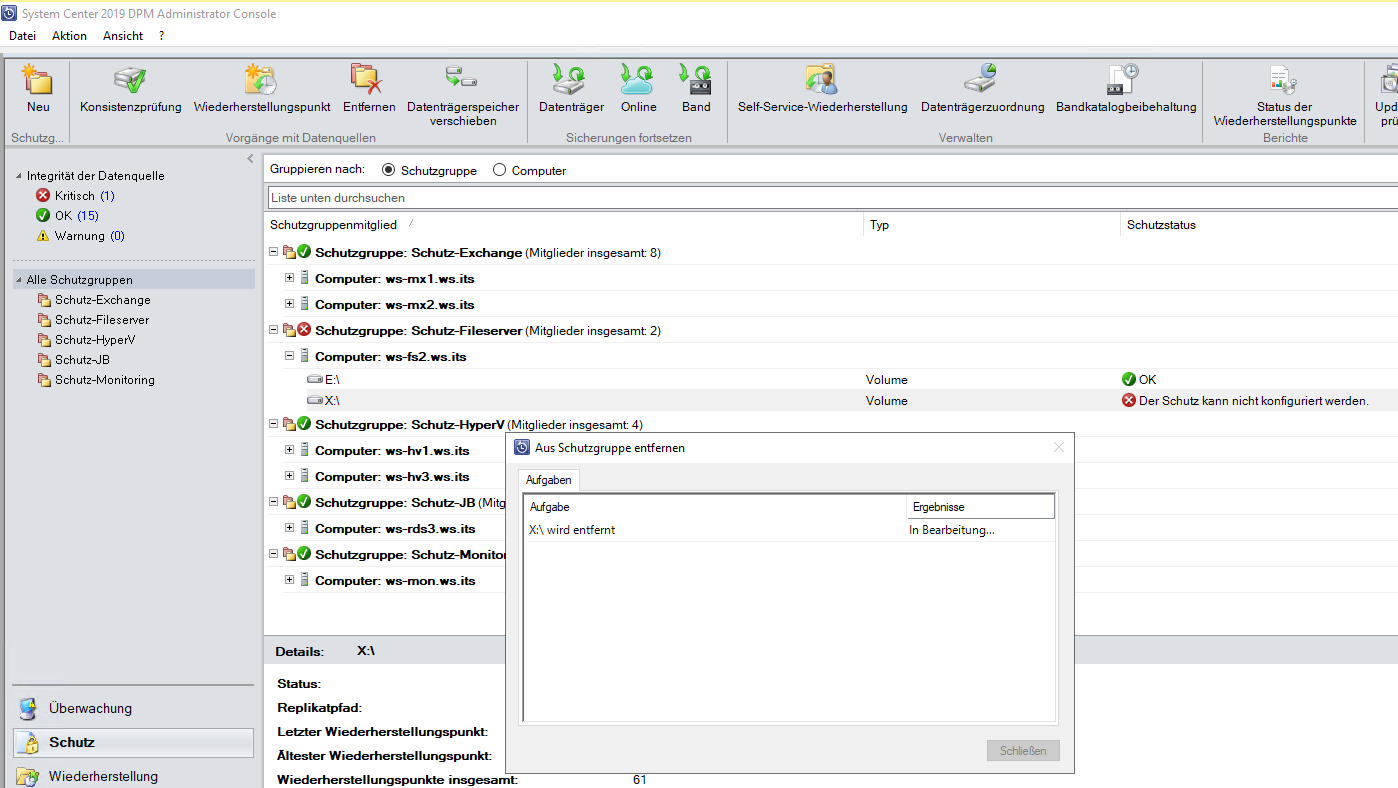Click the Wiederherstellung navigation icon
The image size is (1398, 788).
pos(28,776)
